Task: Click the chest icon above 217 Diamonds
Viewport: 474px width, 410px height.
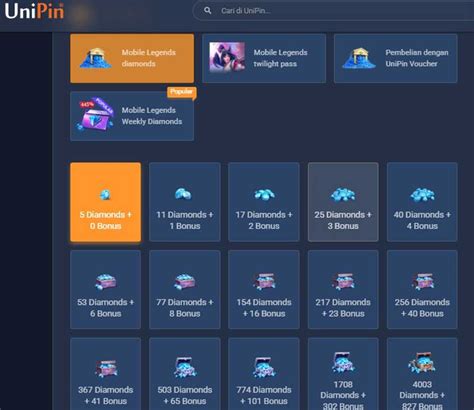Action: pyautogui.click(x=343, y=281)
